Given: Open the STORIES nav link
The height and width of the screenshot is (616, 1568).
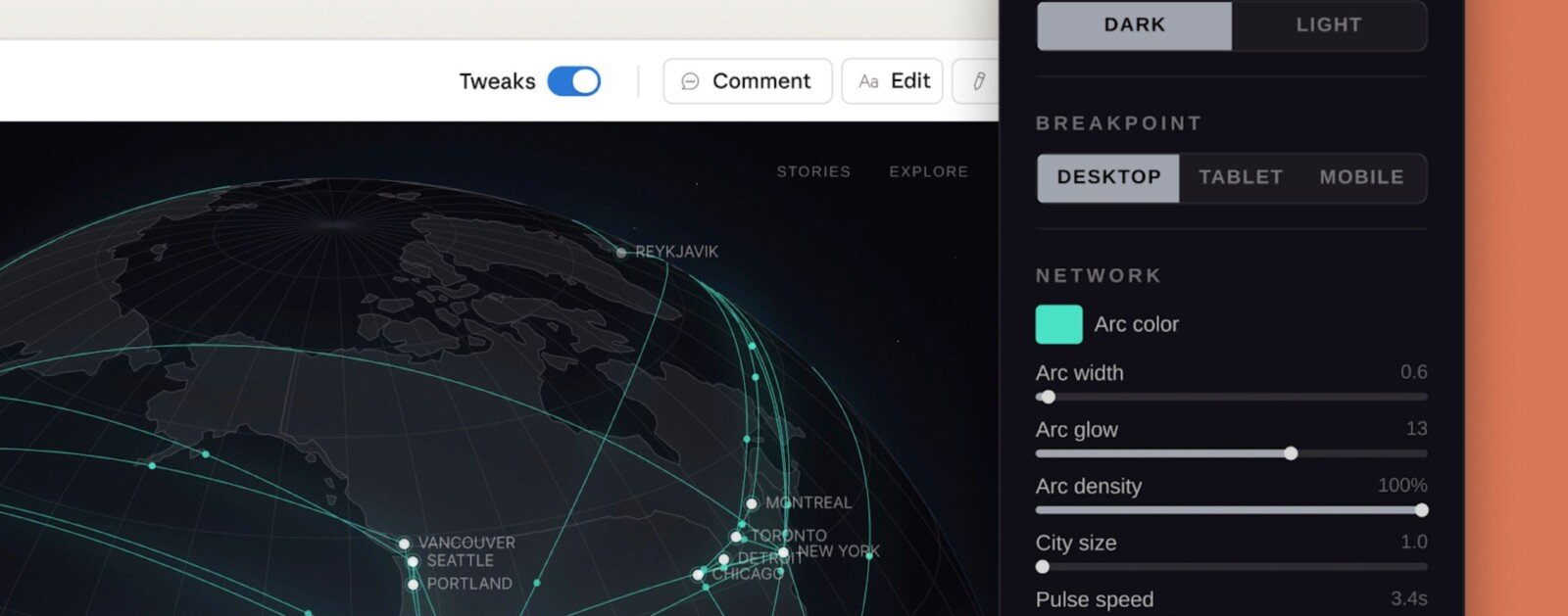Looking at the screenshot, I should click(813, 171).
